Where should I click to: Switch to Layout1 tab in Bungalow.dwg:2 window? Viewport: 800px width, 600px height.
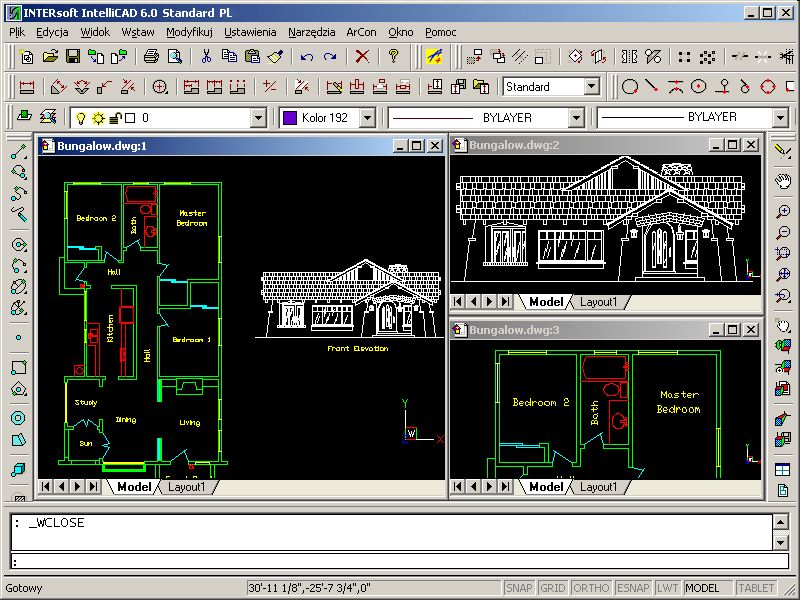(598, 302)
